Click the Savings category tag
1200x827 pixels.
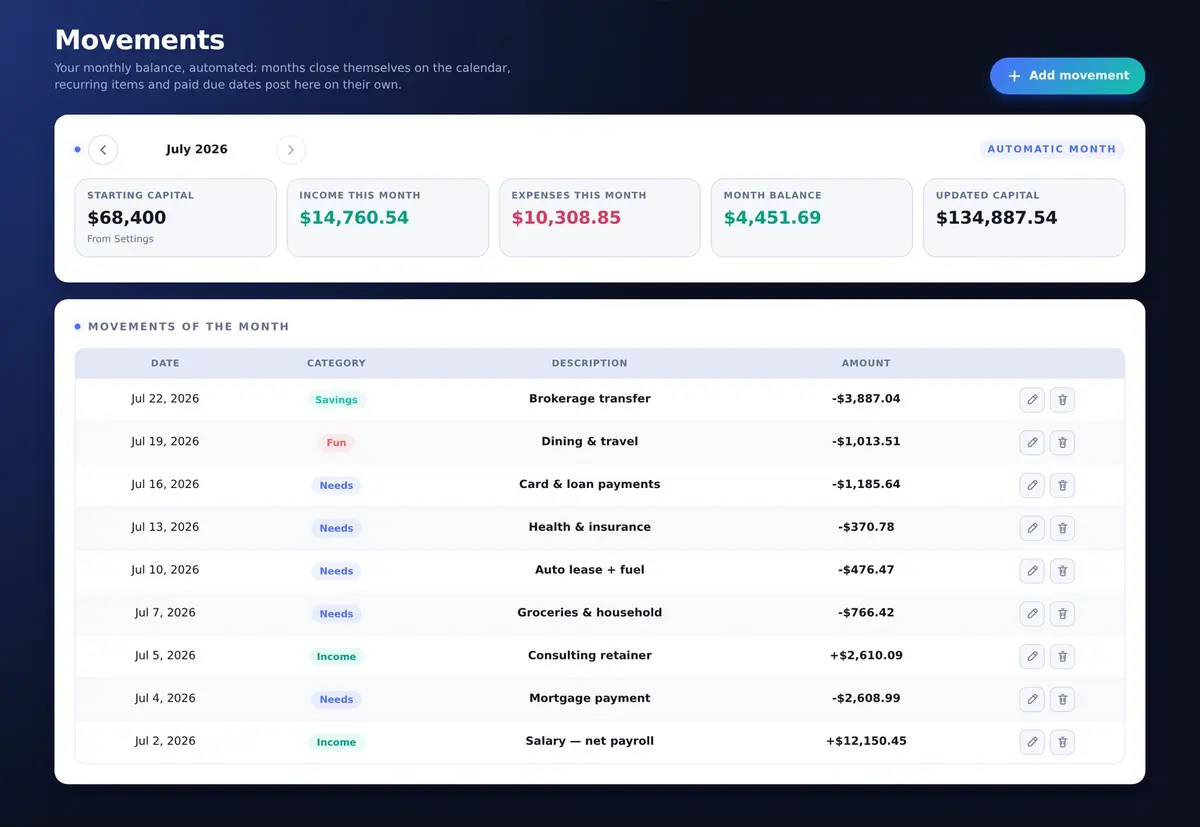tap(336, 400)
